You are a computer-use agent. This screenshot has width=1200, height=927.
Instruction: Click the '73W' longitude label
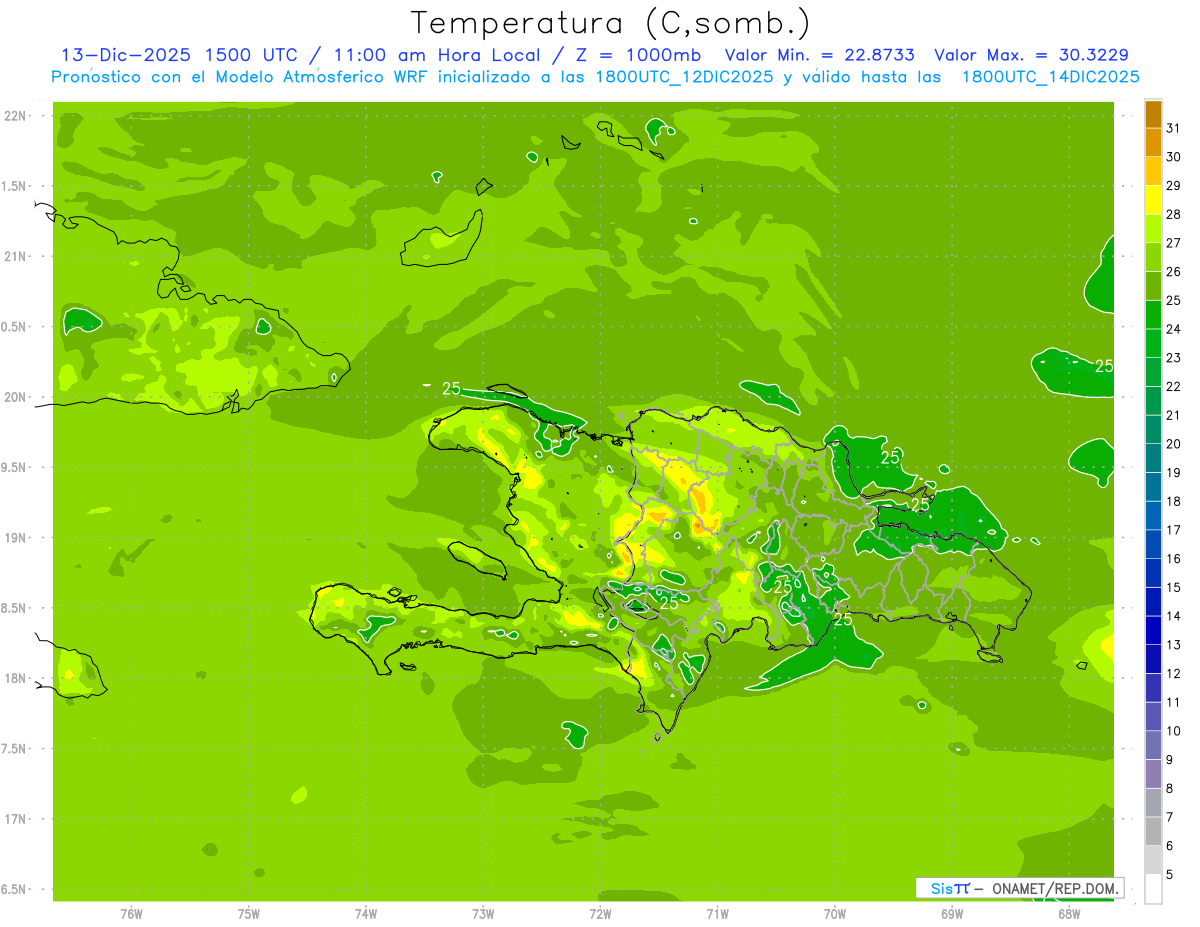pos(483,914)
